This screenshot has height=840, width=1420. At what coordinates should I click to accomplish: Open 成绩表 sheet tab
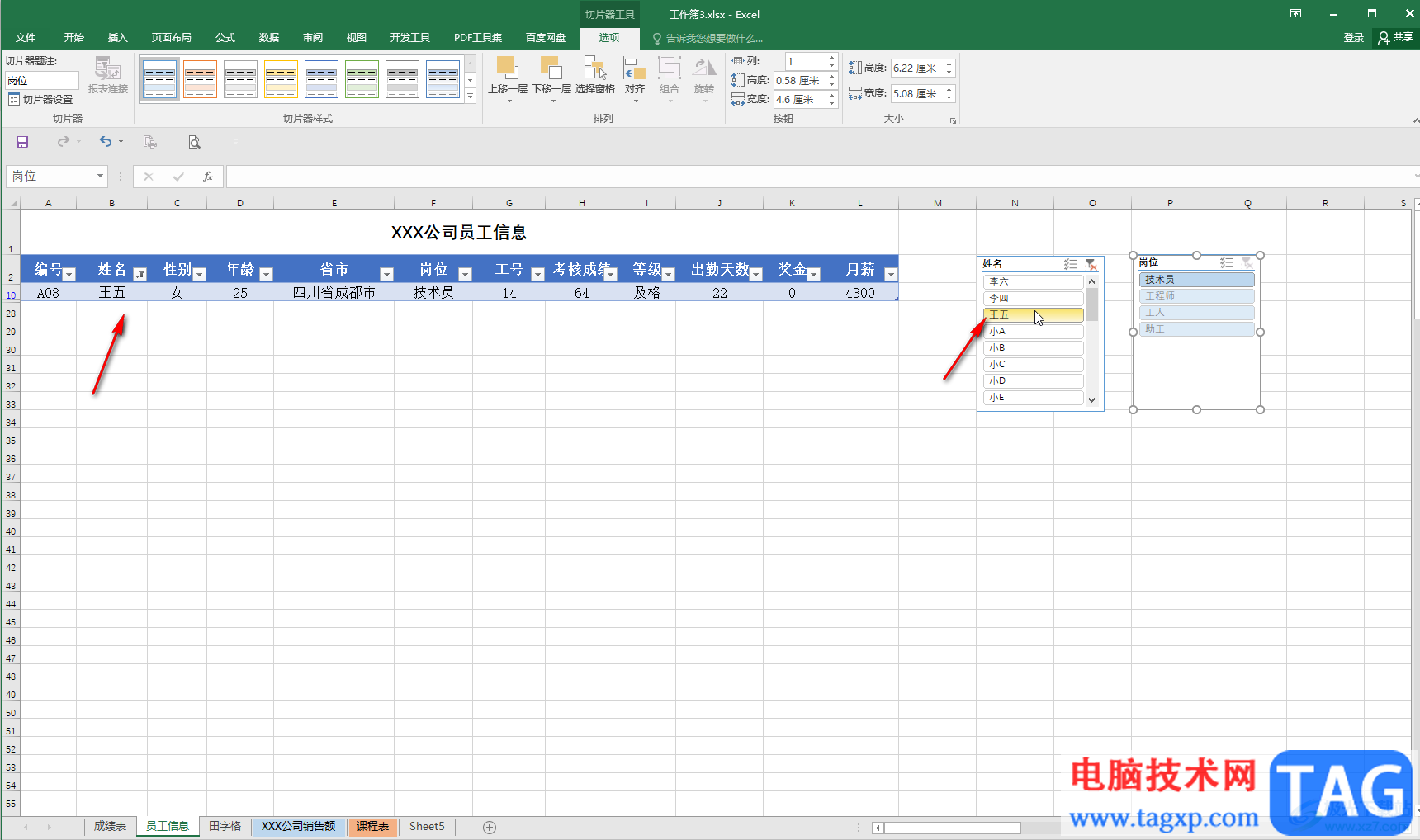coord(110,826)
